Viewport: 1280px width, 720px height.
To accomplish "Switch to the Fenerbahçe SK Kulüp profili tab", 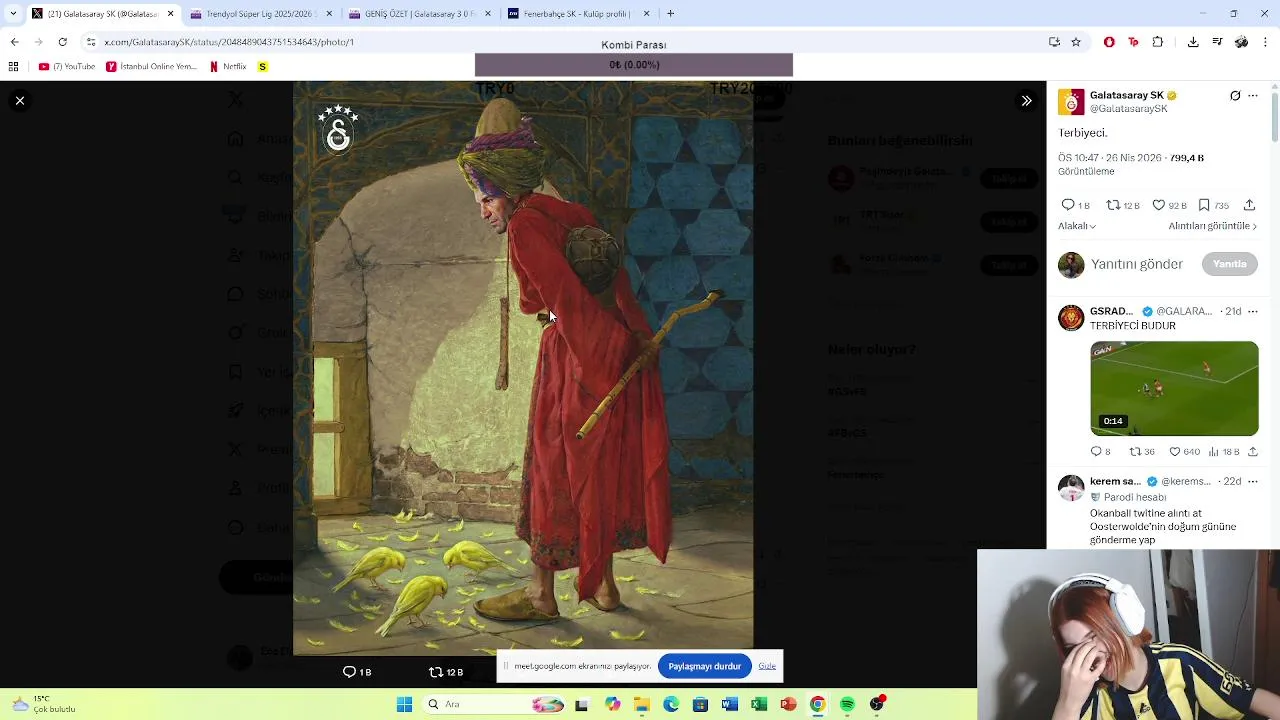I will 576,14.
